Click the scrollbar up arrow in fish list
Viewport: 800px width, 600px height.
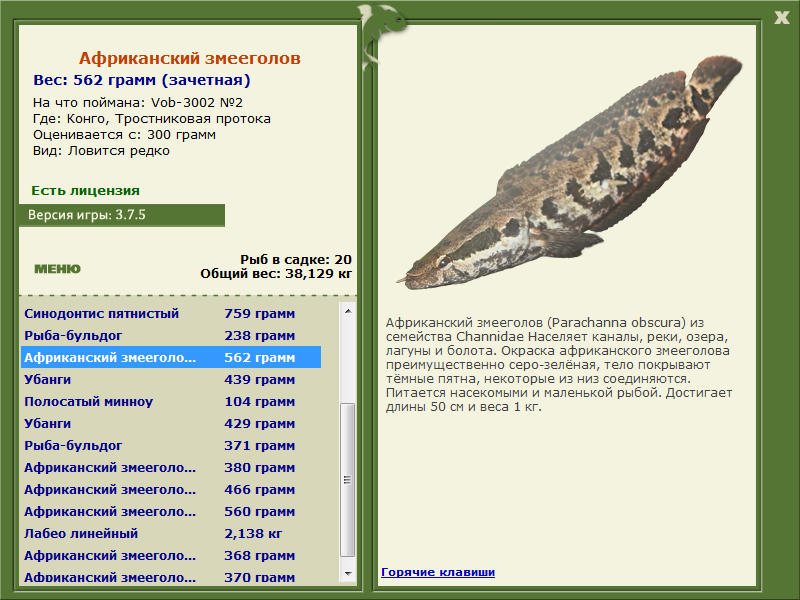pyautogui.click(x=348, y=311)
